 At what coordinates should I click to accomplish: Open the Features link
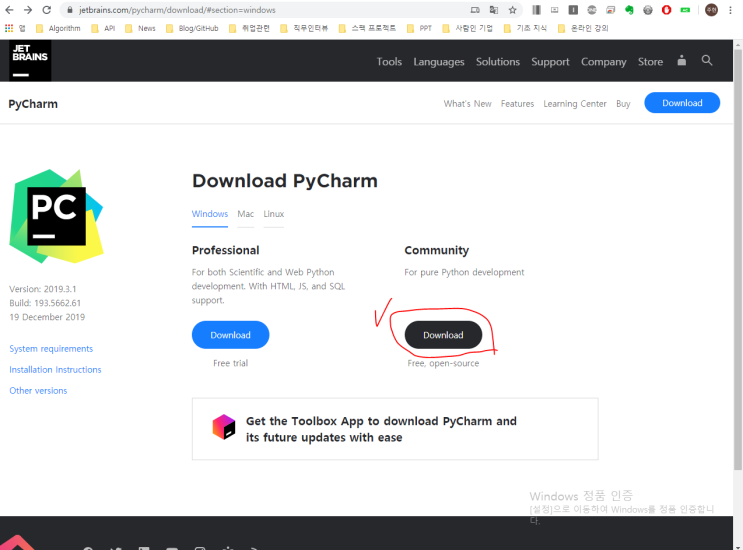coord(517,104)
